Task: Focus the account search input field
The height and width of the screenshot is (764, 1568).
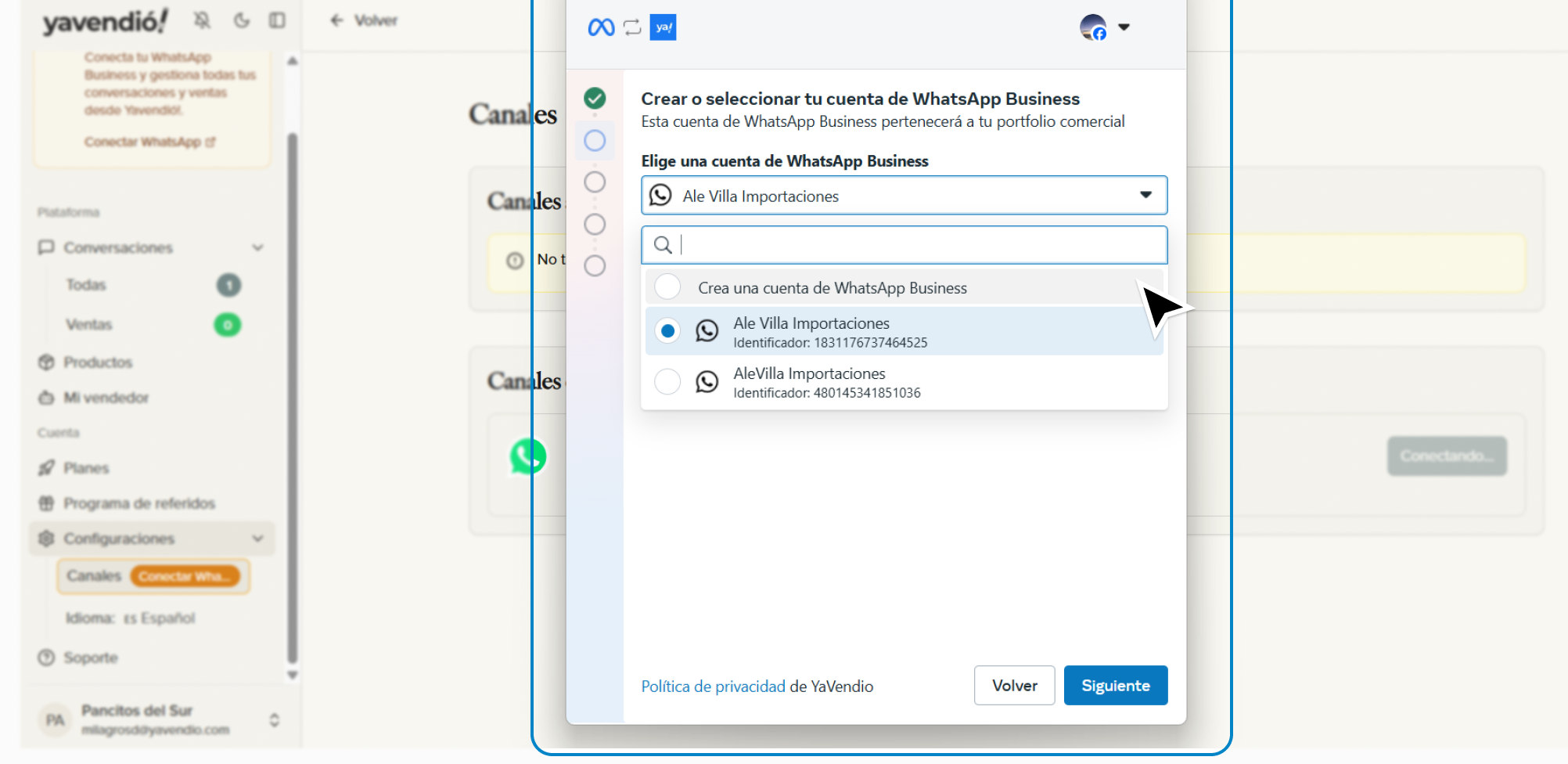Action: (x=904, y=245)
